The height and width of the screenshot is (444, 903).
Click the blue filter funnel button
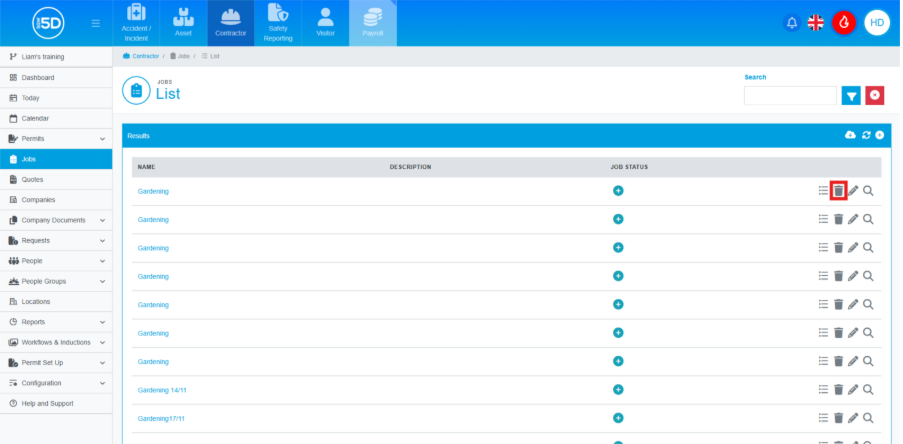[851, 95]
